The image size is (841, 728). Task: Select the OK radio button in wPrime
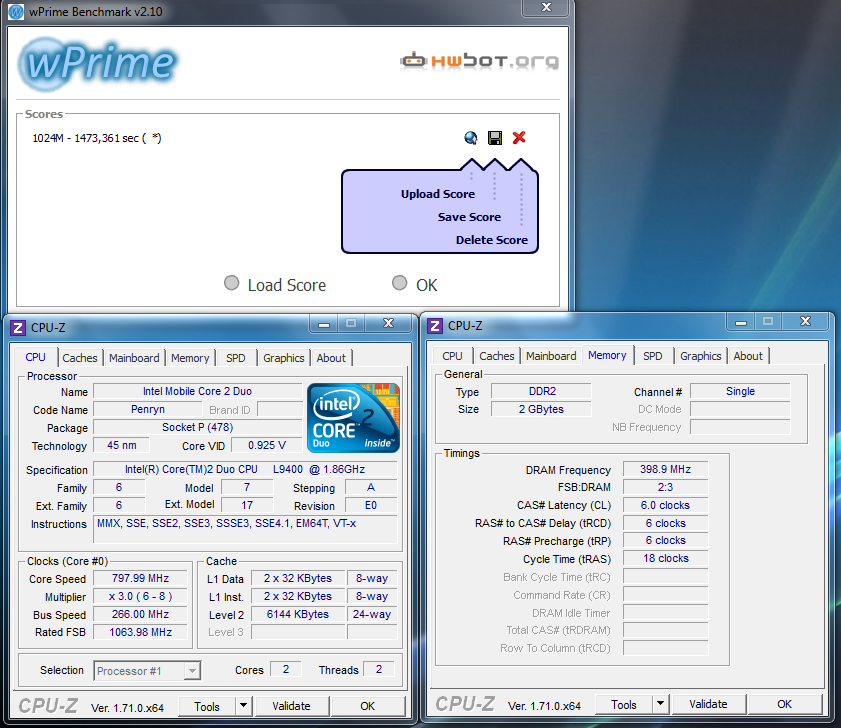coord(400,283)
